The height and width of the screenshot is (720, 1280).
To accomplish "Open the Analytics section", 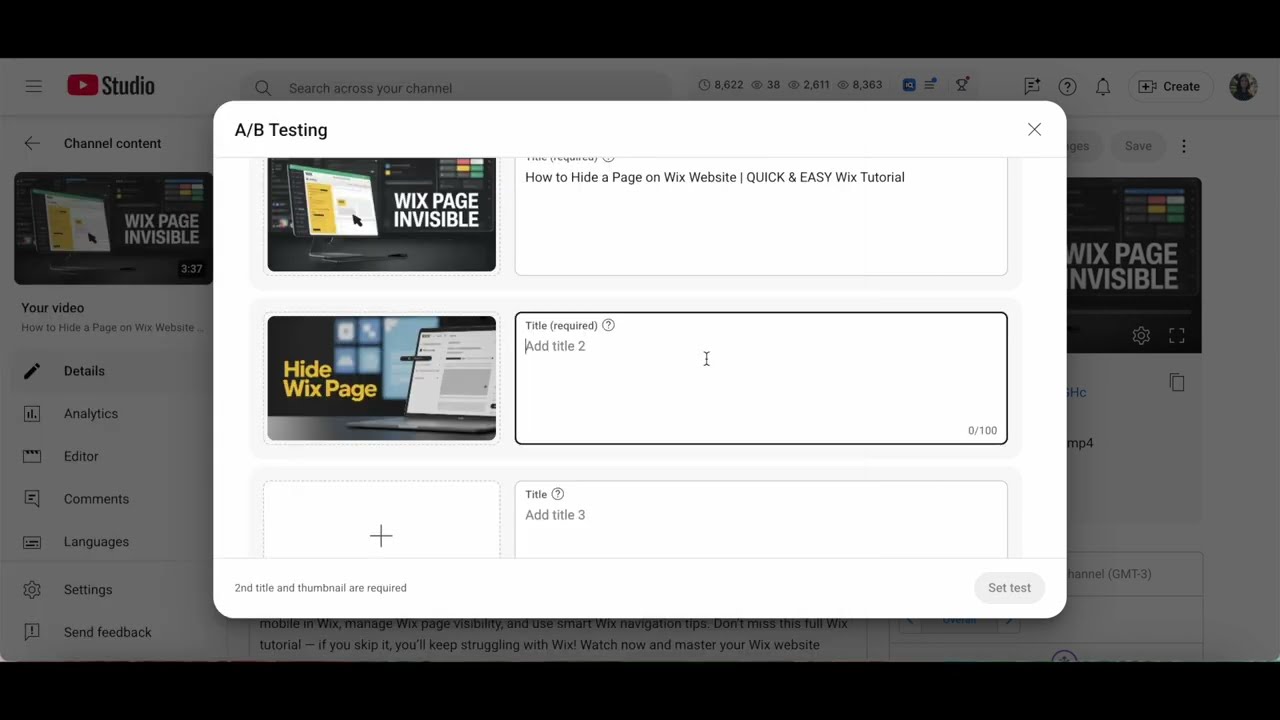I will click(105, 414).
